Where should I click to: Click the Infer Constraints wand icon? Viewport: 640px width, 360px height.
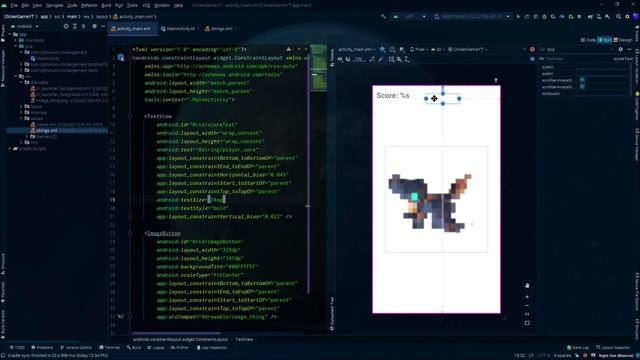[380, 59]
